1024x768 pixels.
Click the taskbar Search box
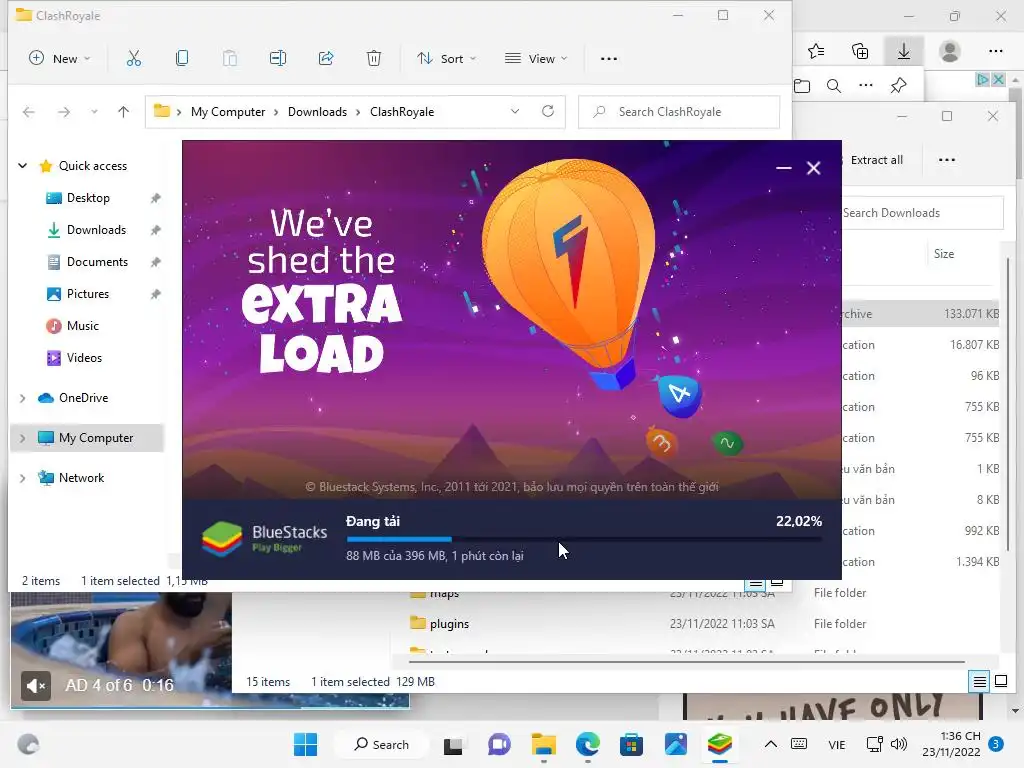pos(381,744)
